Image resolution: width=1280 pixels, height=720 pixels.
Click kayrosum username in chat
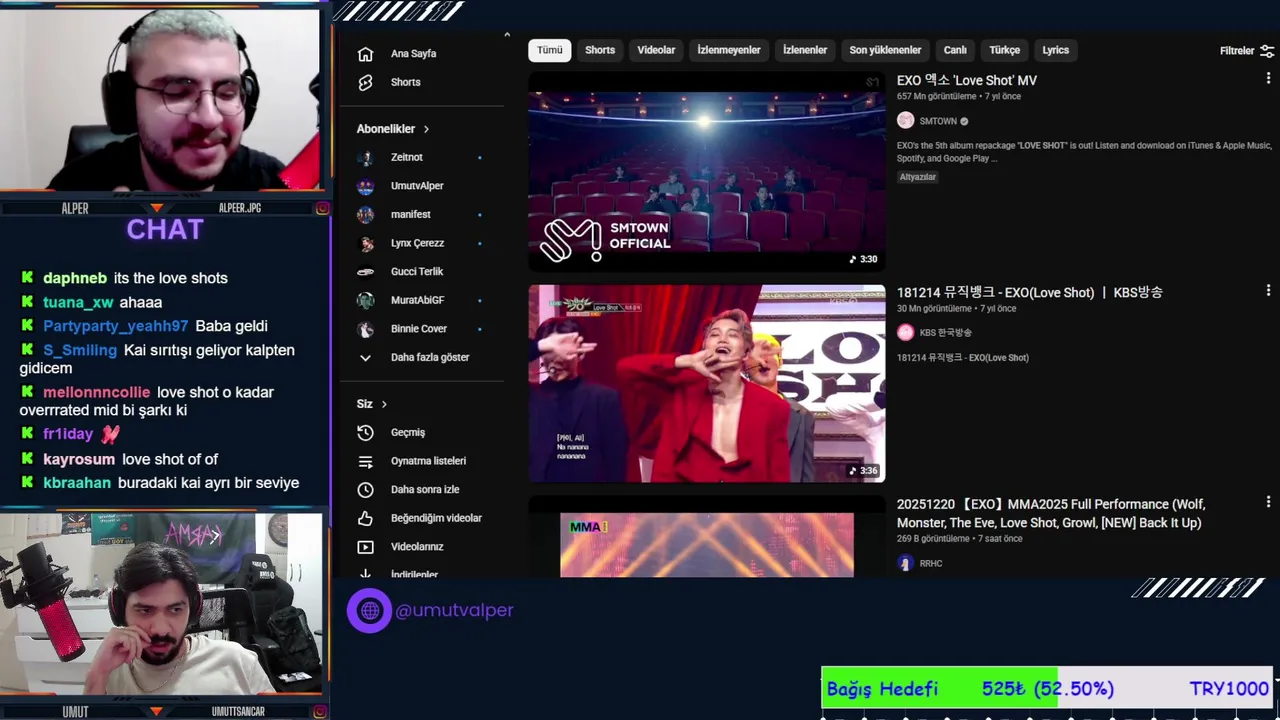(79, 459)
